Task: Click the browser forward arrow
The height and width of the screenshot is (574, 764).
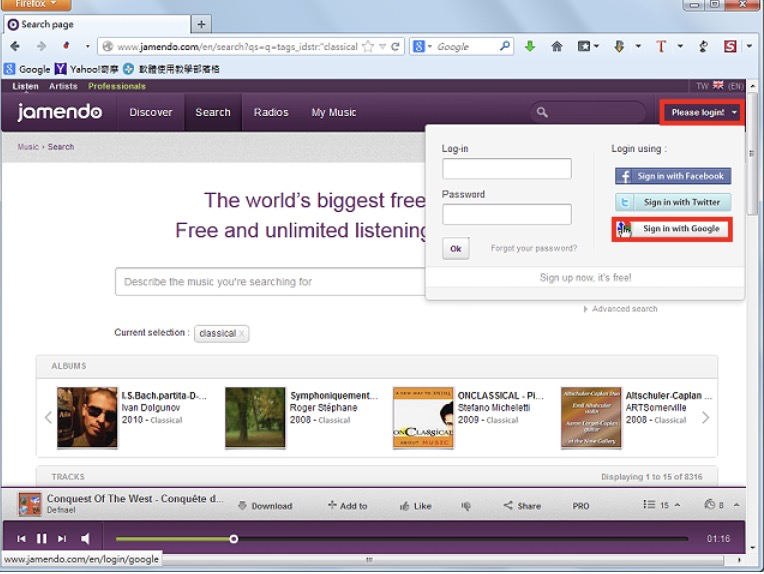Action: click(x=41, y=47)
